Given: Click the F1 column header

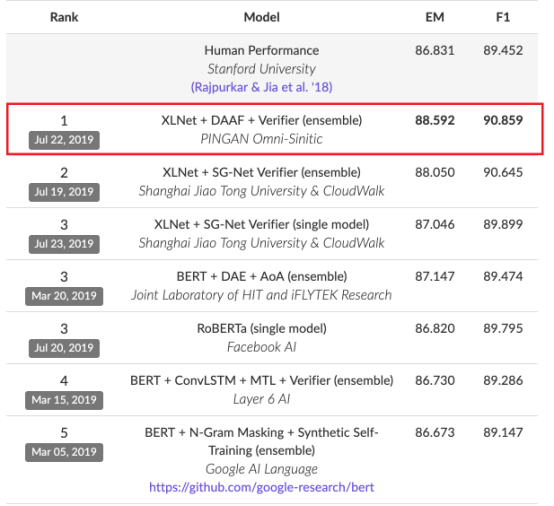Looking at the screenshot, I should [503, 17].
